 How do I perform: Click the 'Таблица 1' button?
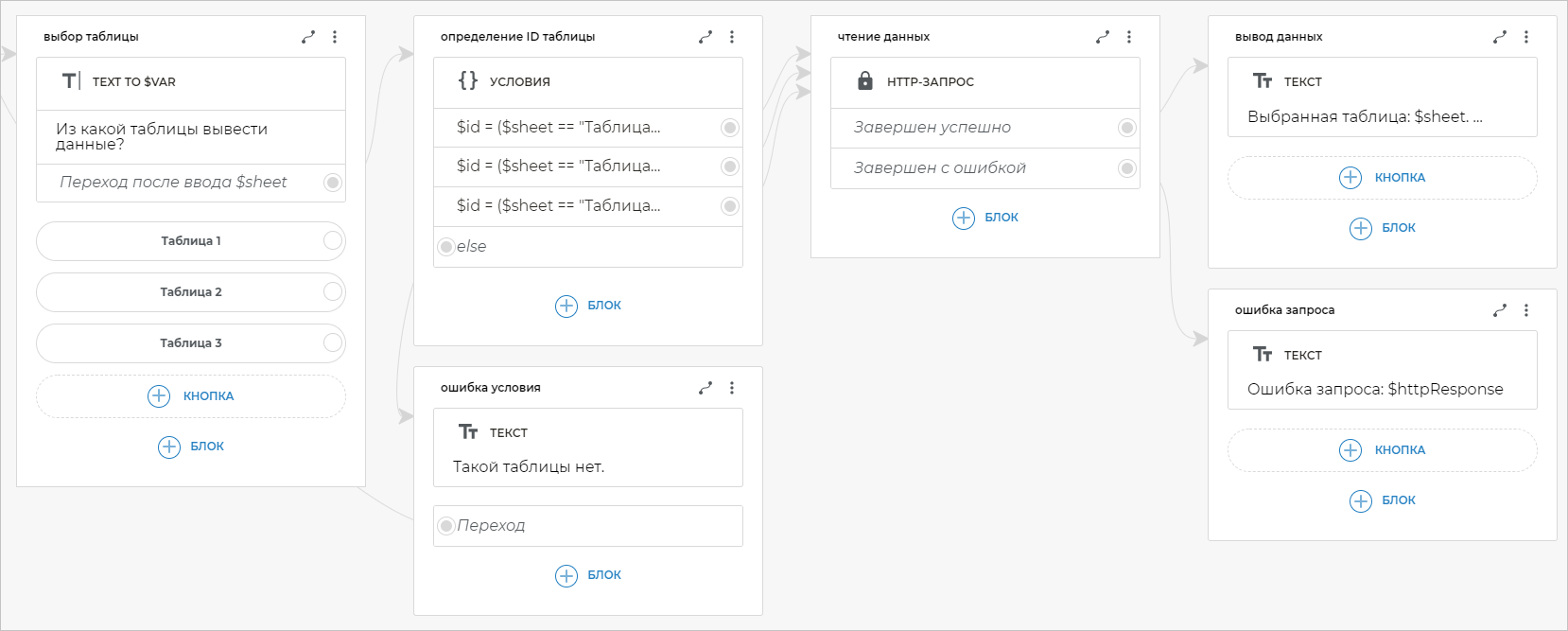(191, 241)
